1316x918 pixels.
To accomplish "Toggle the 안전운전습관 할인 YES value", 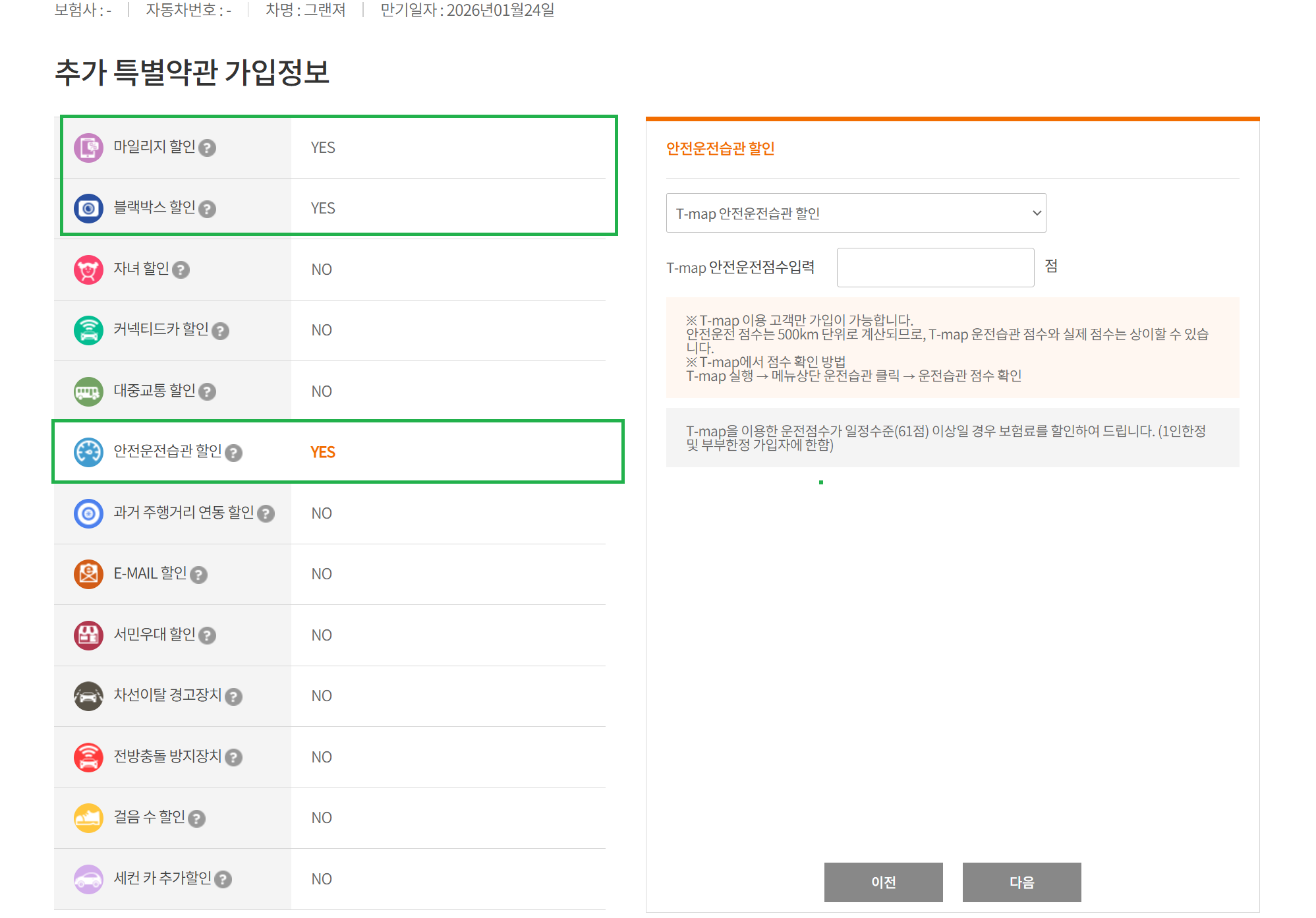I will click(322, 452).
